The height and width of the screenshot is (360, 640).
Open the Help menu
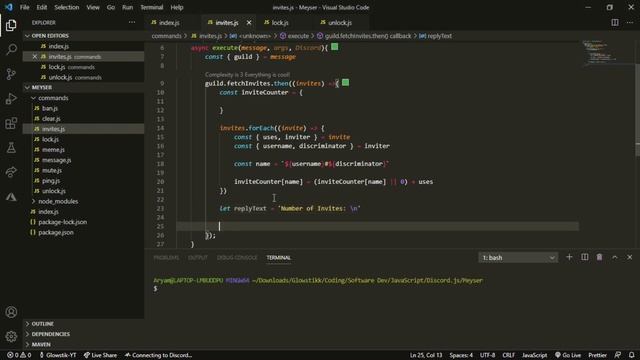coord(177,7)
